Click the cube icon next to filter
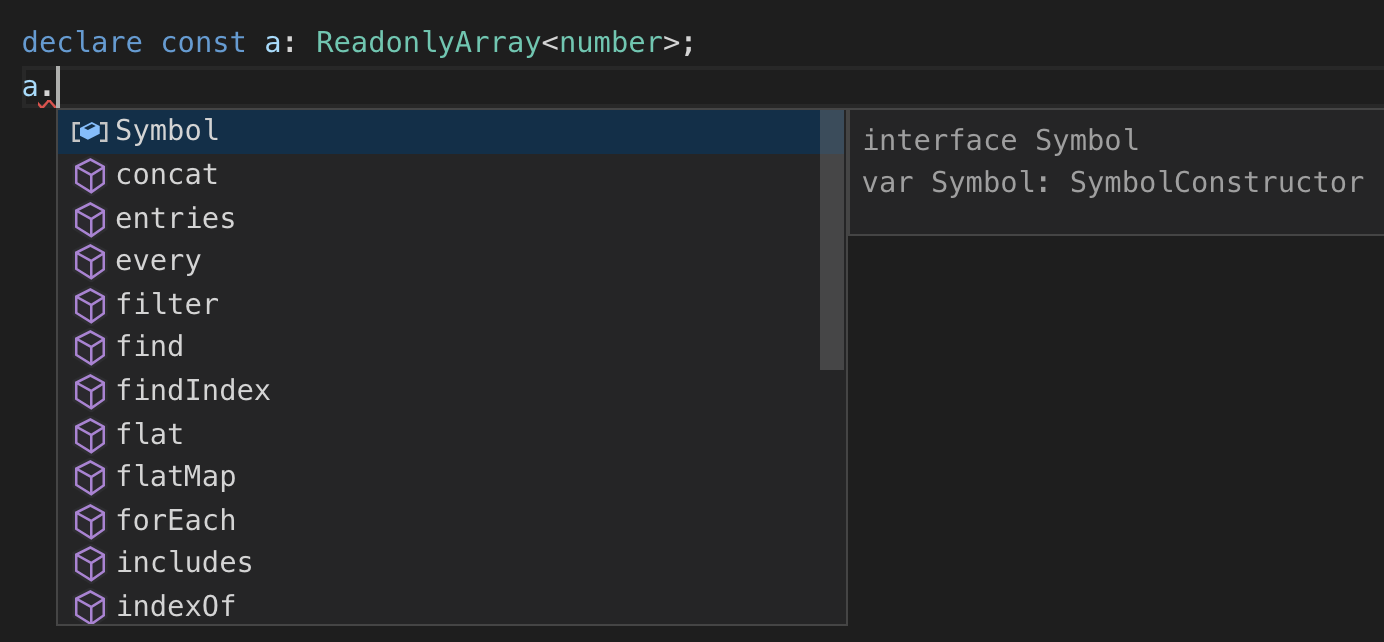Viewport: 1384px width, 642px height. tap(90, 305)
